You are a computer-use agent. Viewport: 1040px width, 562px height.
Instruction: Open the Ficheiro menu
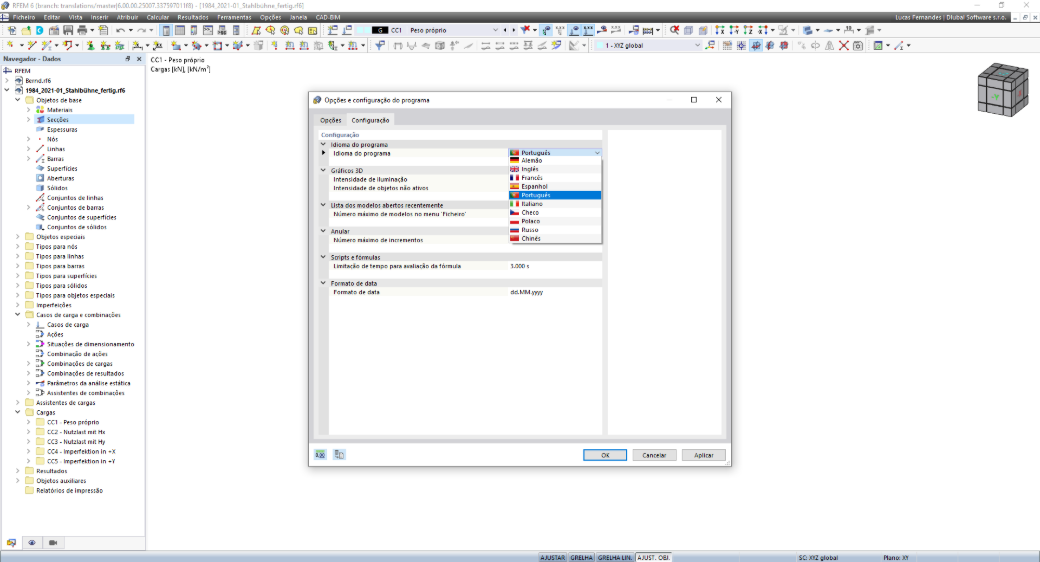(x=24, y=17)
